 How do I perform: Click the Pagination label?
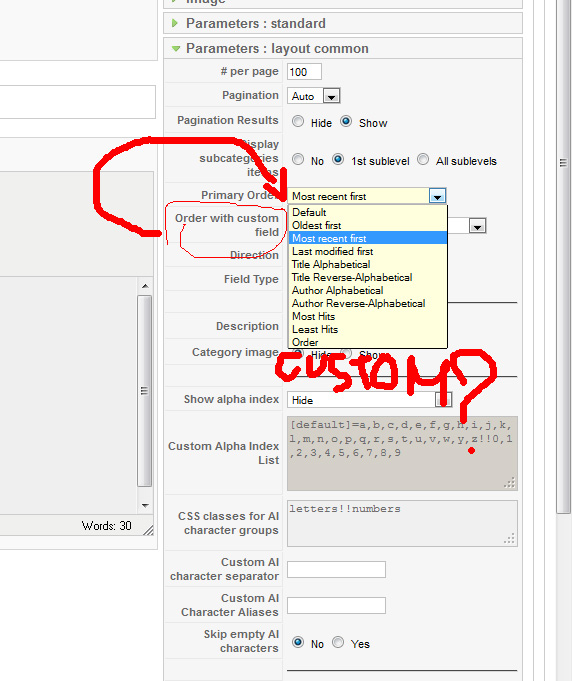(x=250, y=95)
